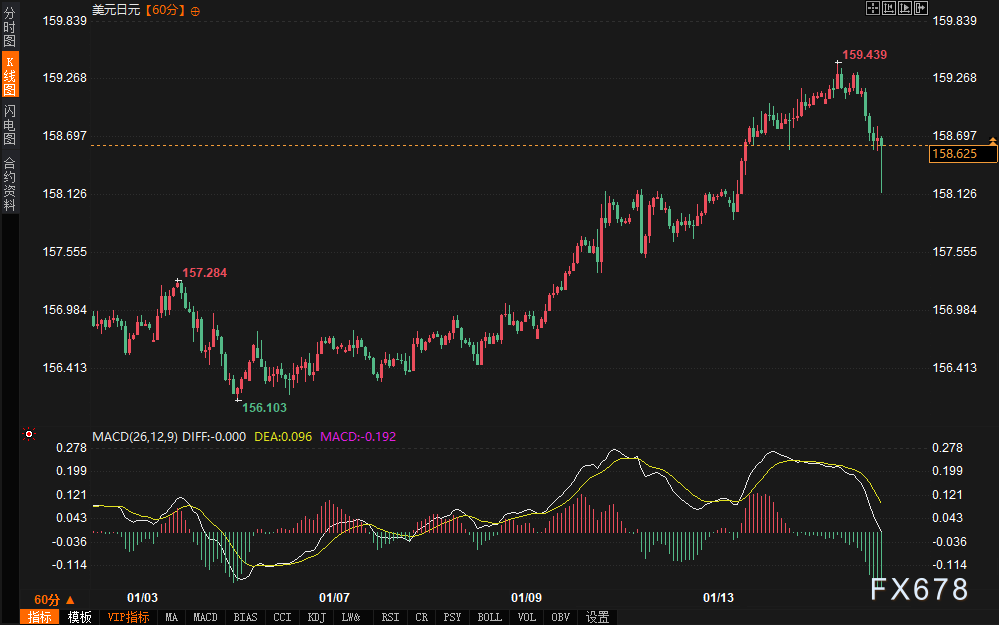Click the orange alert marker above 158.625 price
The width and height of the screenshot is (999, 625).
click(992, 139)
